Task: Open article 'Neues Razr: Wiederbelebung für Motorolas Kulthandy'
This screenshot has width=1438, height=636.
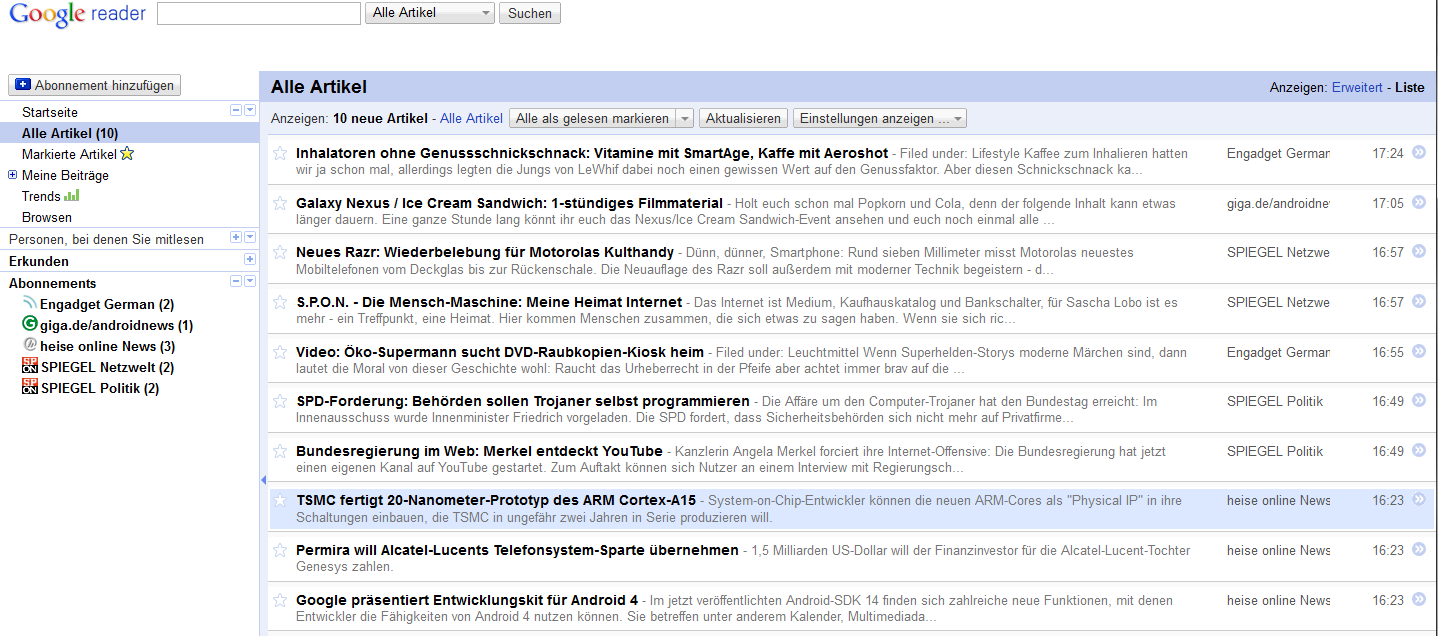Action: (x=485, y=252)
